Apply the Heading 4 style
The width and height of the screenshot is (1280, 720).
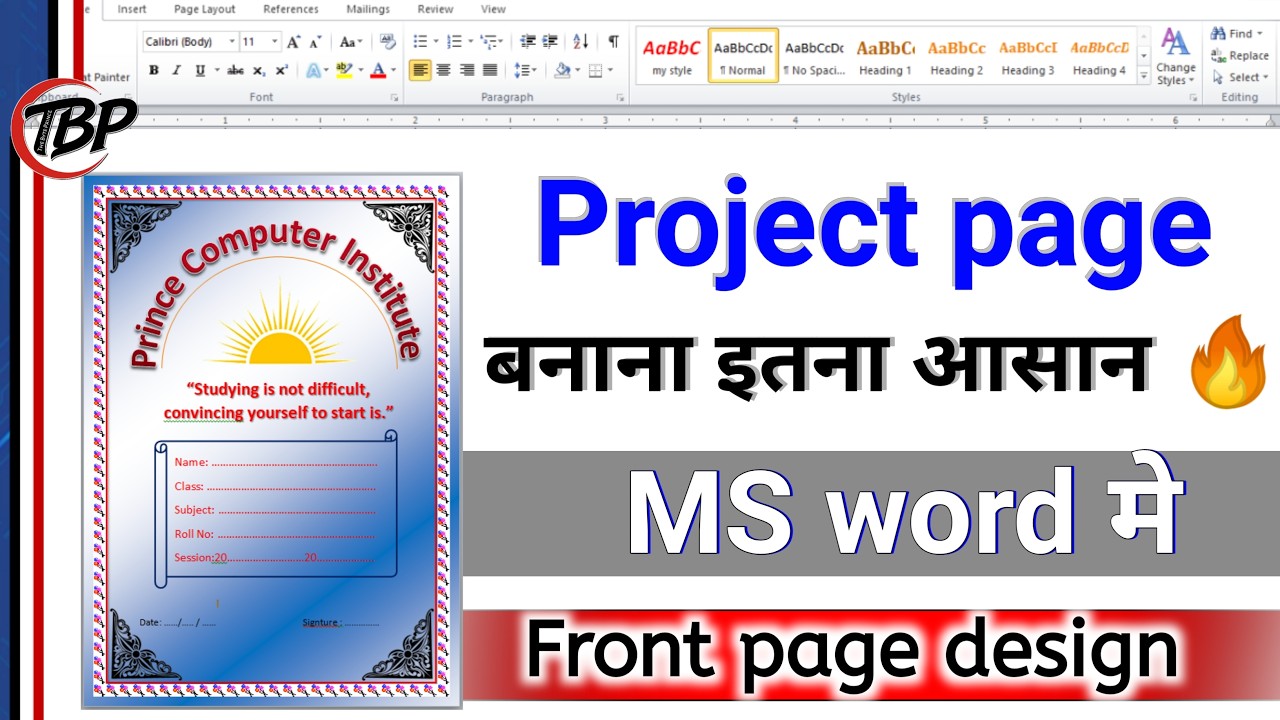(x=1099, y=56)
